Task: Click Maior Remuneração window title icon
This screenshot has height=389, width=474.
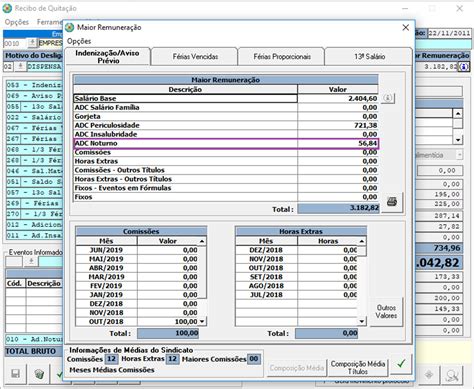Action: (70, 28)
